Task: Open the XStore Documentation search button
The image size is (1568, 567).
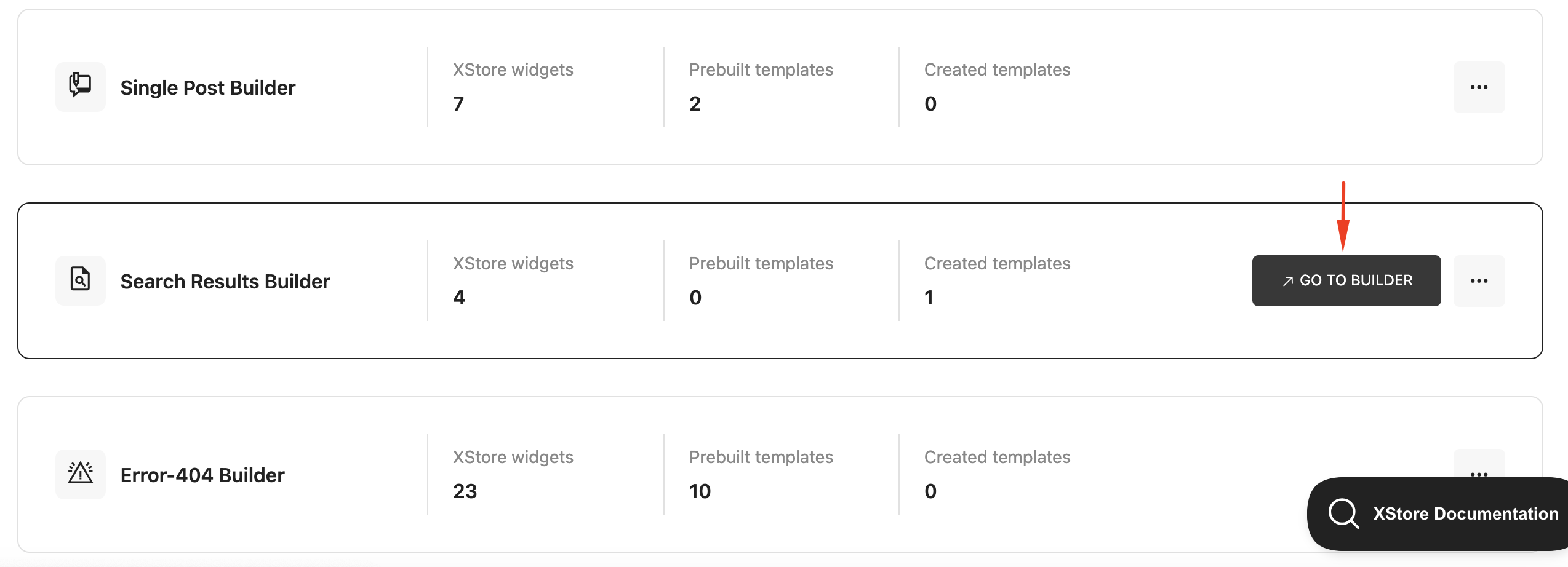Action: tap(1438, 513)
